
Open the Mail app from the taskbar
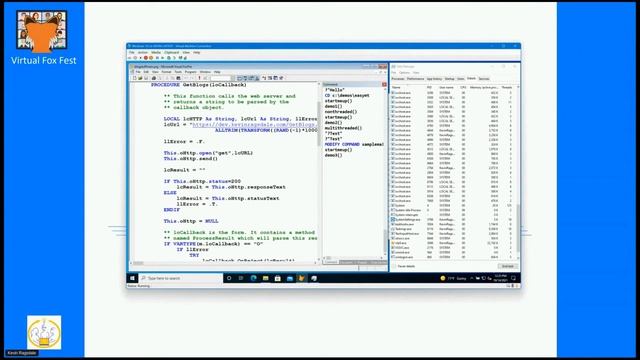(290, 278)
